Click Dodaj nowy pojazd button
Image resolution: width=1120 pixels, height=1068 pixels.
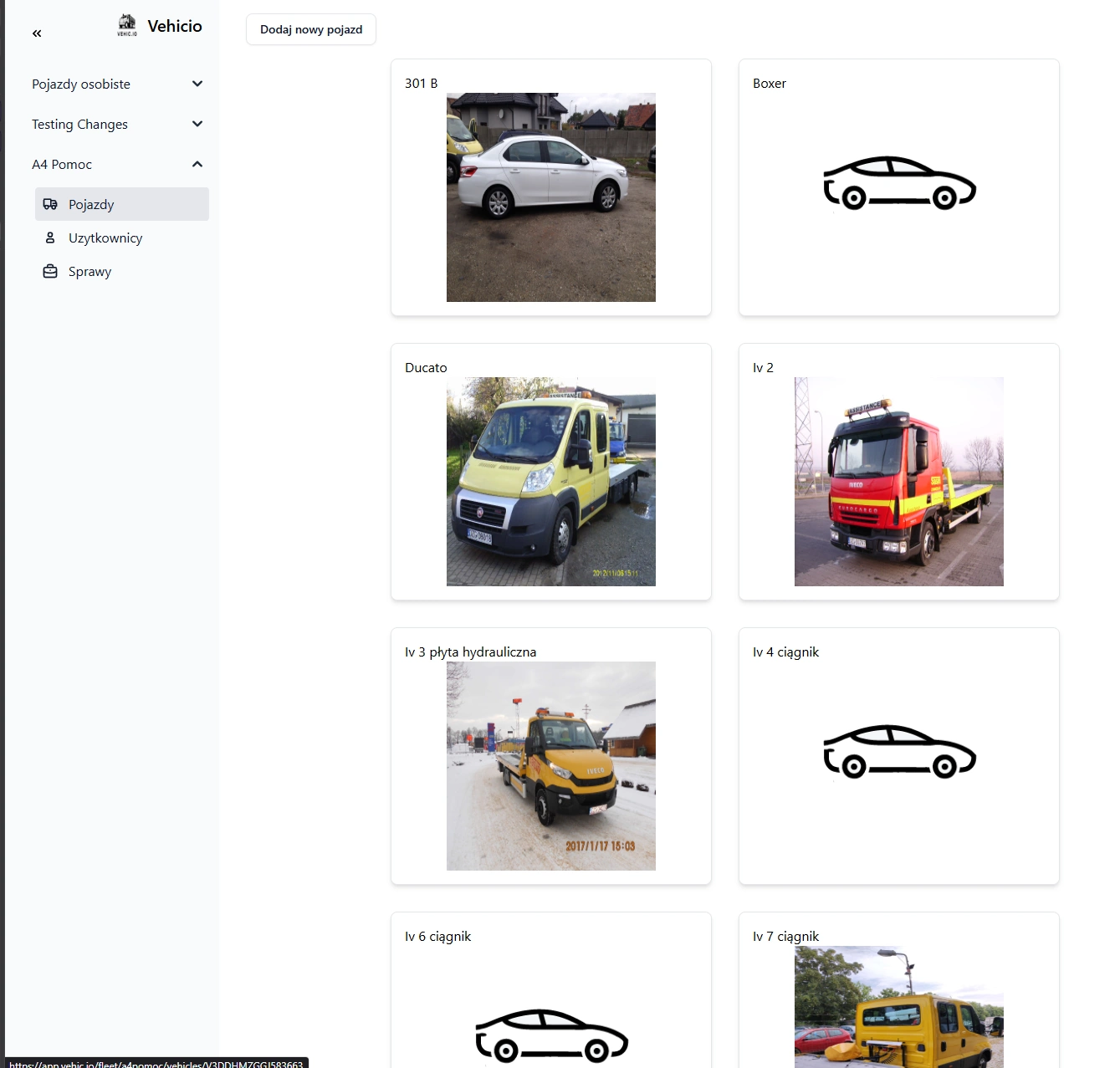point(311,29)
